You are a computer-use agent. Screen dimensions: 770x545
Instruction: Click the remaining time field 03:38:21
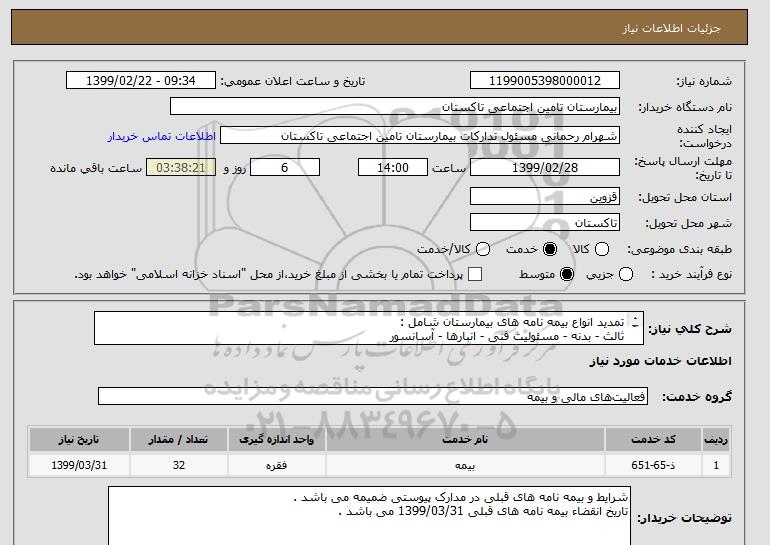181,167
